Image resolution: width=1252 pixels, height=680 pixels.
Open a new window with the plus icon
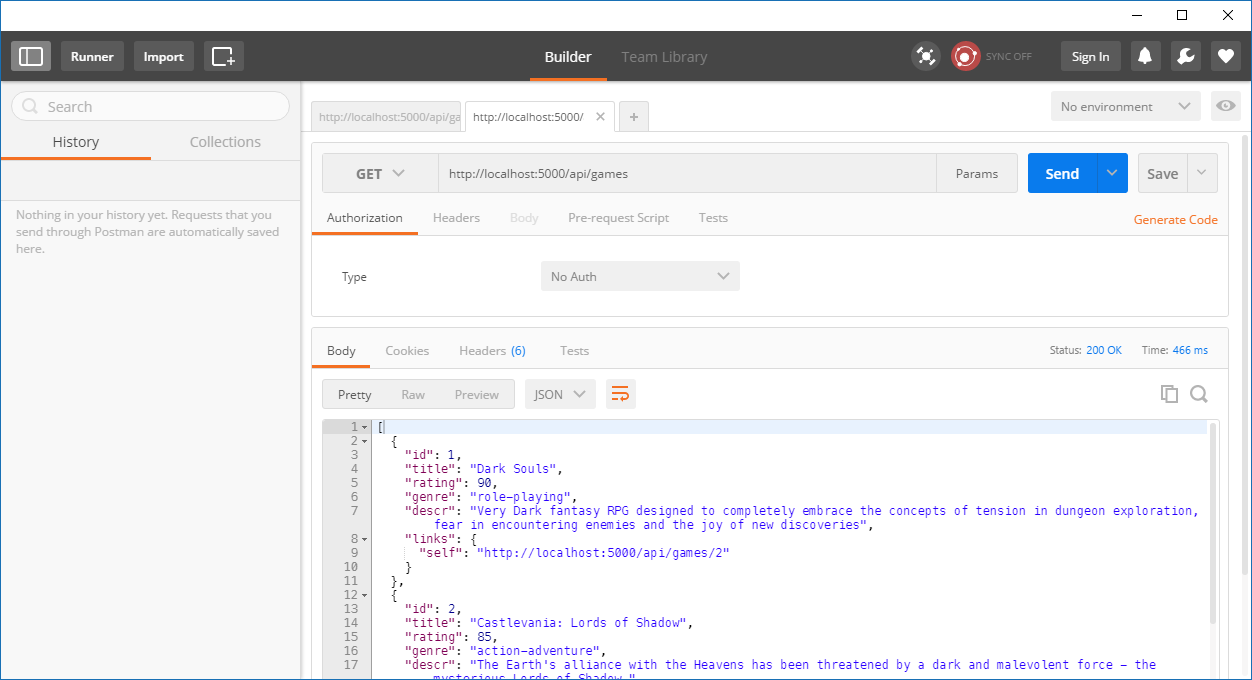pyautogui.click(x=224, y=57)
